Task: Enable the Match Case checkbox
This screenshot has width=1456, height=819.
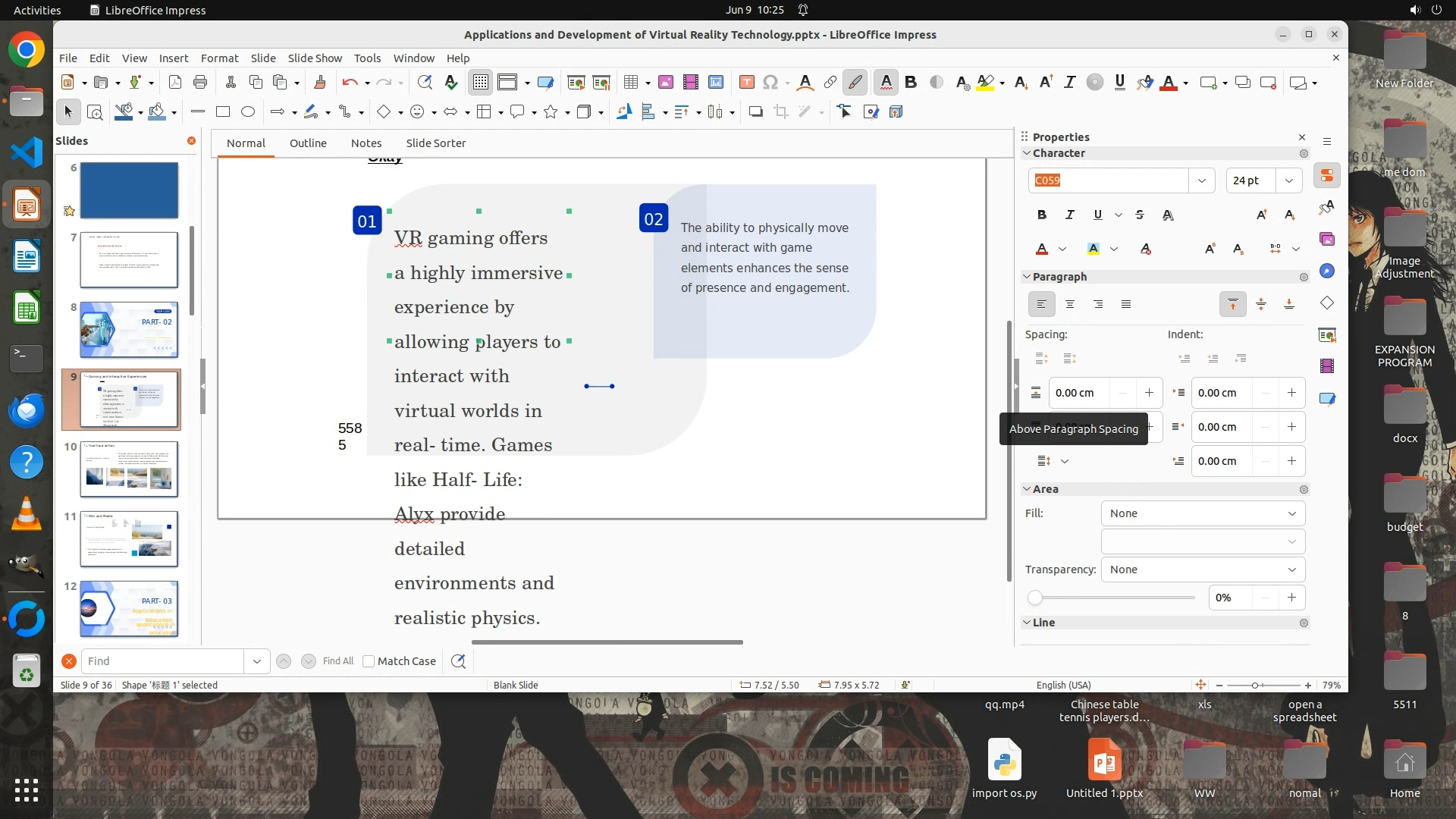Action: click(x=369, y=661)
